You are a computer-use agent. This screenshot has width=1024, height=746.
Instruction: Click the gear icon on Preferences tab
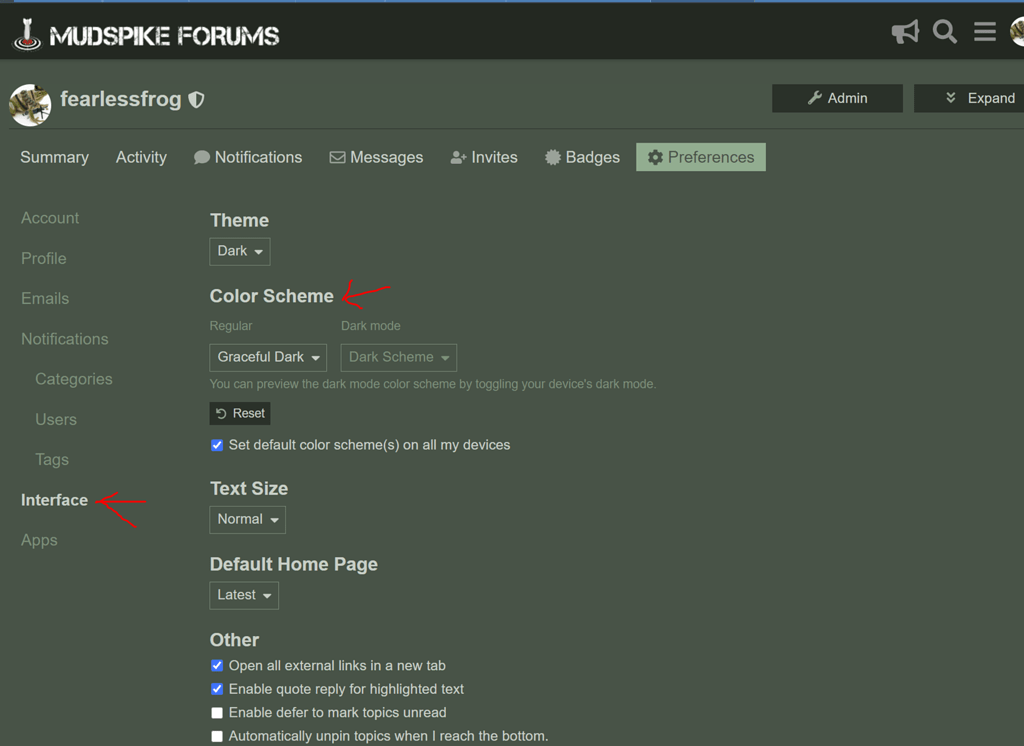(x=655, y=157)
